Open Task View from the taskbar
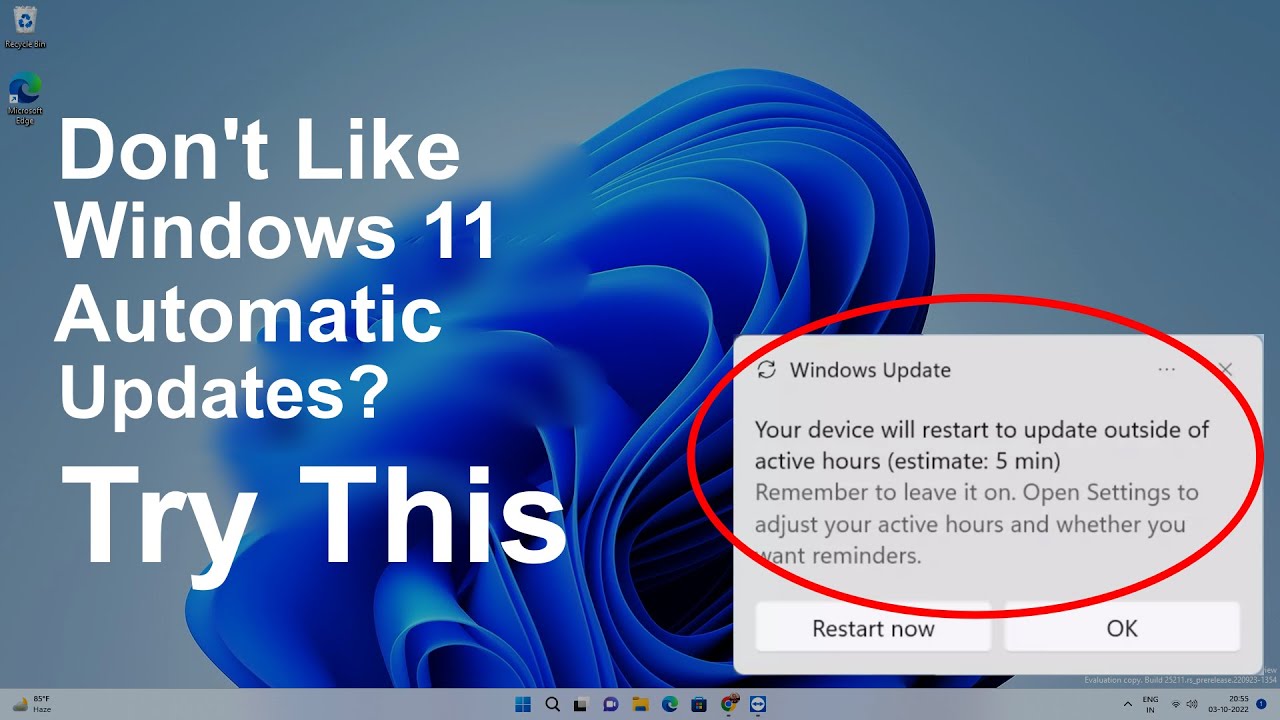 pos(581,704)
